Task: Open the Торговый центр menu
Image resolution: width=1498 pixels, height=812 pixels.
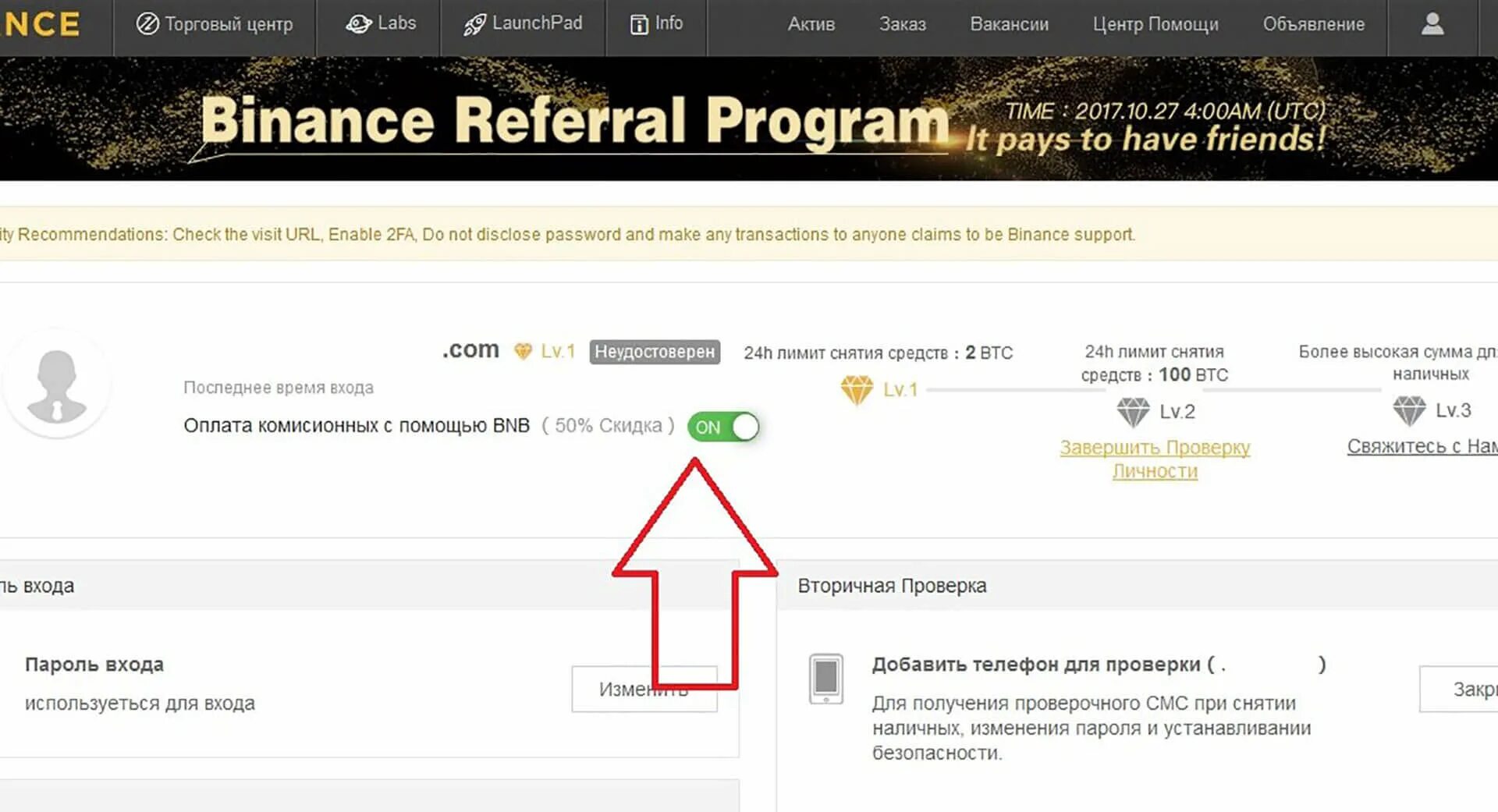Action: pyautogui.click(x=215, y=24)
